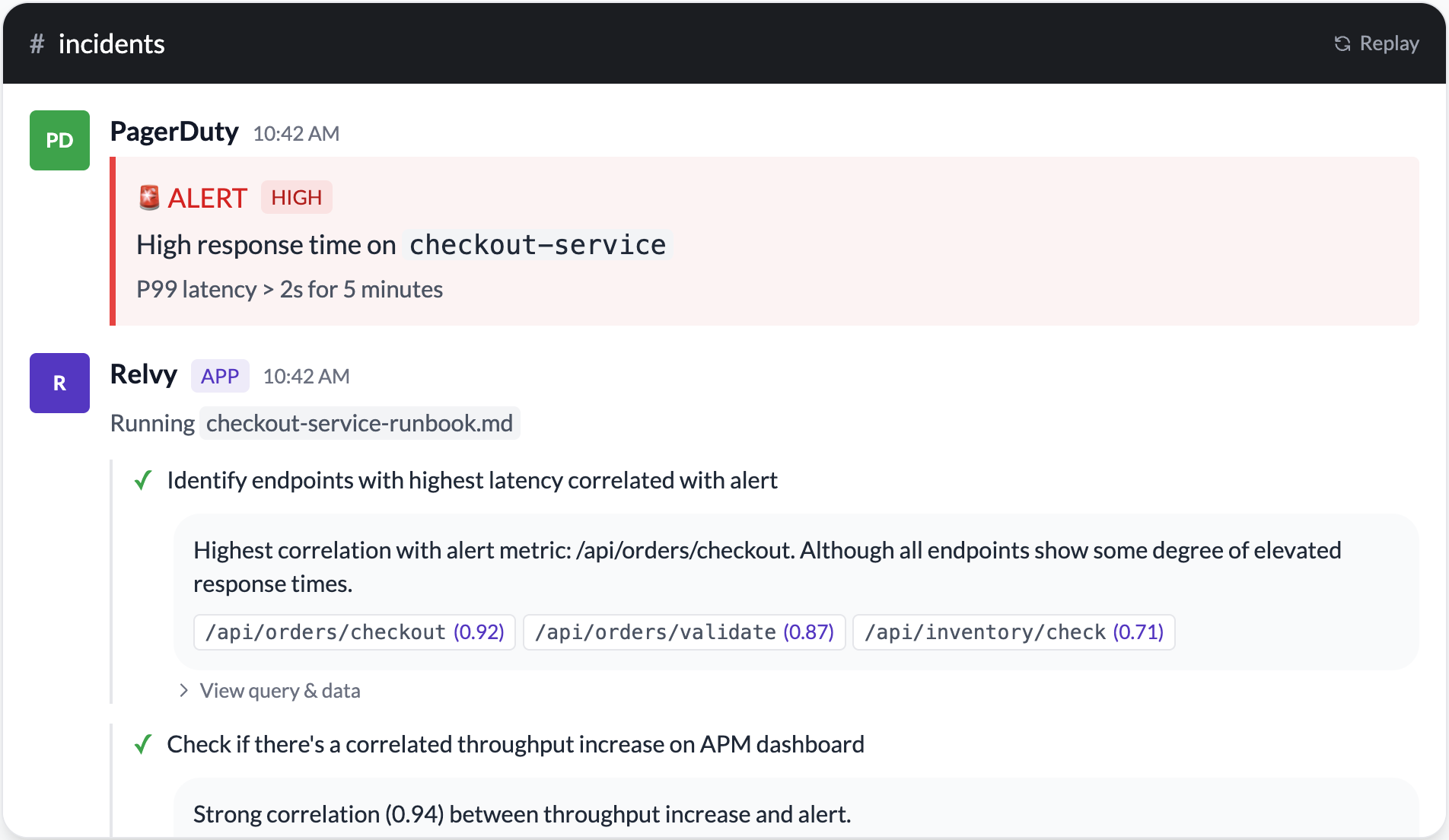The width and height of the screenshot is (1449, 840).
Task: Click the purple Relvy avatar icon
Action: click(59, 383)
